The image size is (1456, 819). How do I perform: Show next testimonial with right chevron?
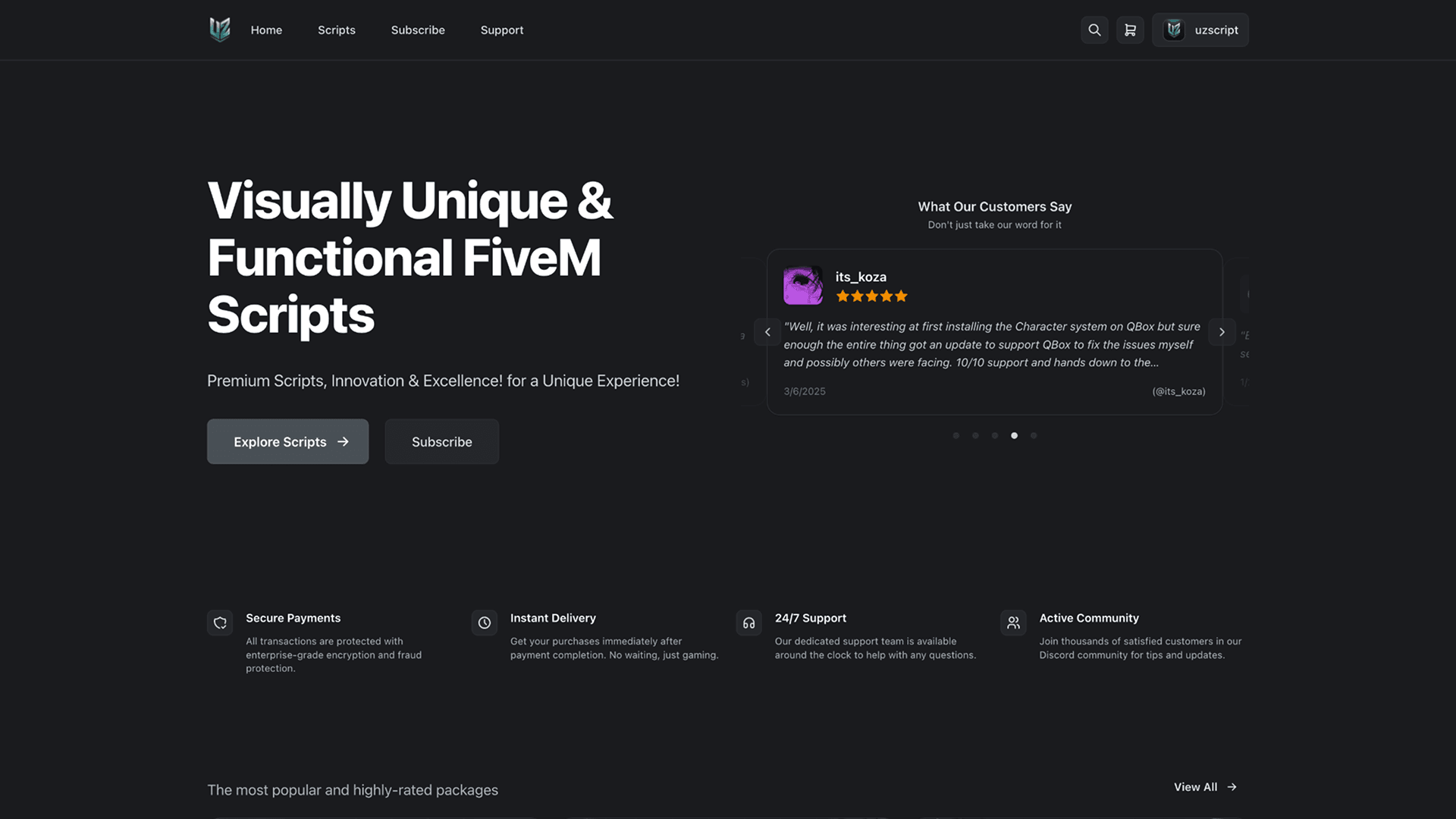1222,332
